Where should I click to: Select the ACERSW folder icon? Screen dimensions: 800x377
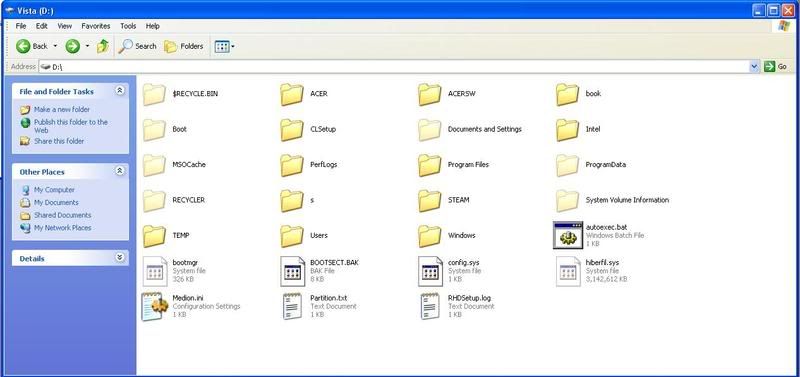coord(430,94)
